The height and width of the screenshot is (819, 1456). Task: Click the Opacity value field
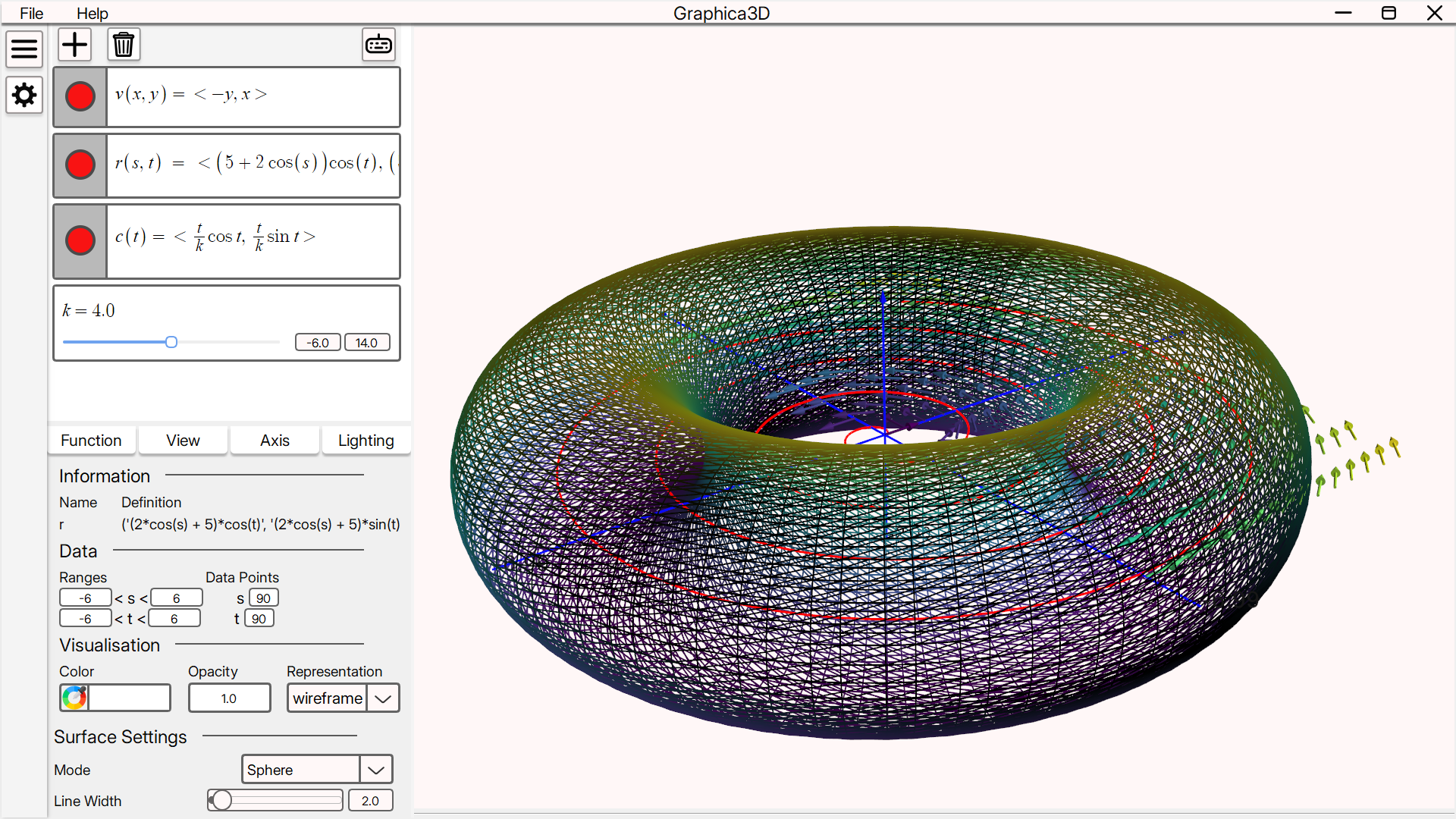click(x=229, y=698)
